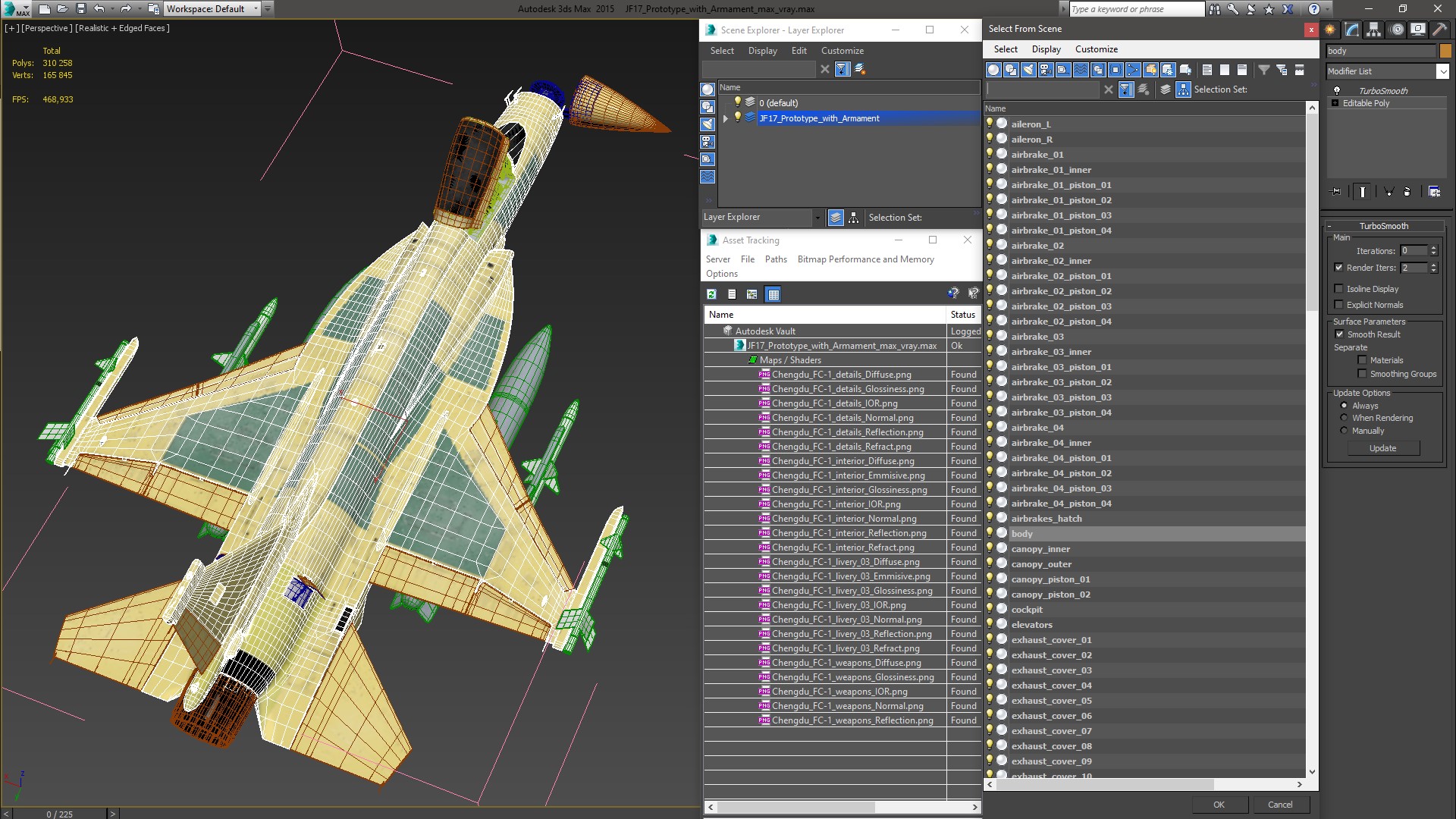Click Cancel in Select From Scene
This screenshot has width=1456, height=819.
coord(1280,805)
